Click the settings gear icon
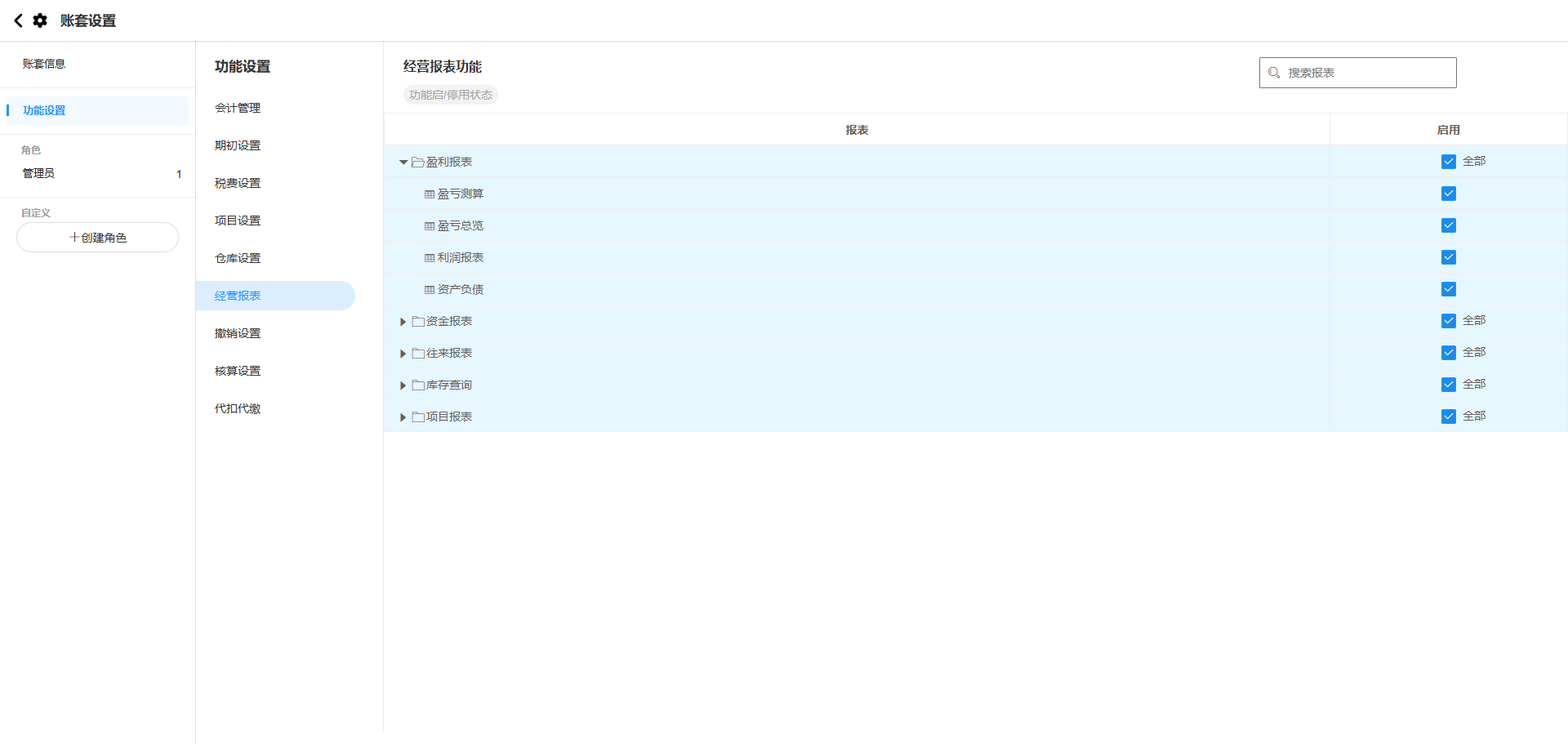 click(40, 20)
